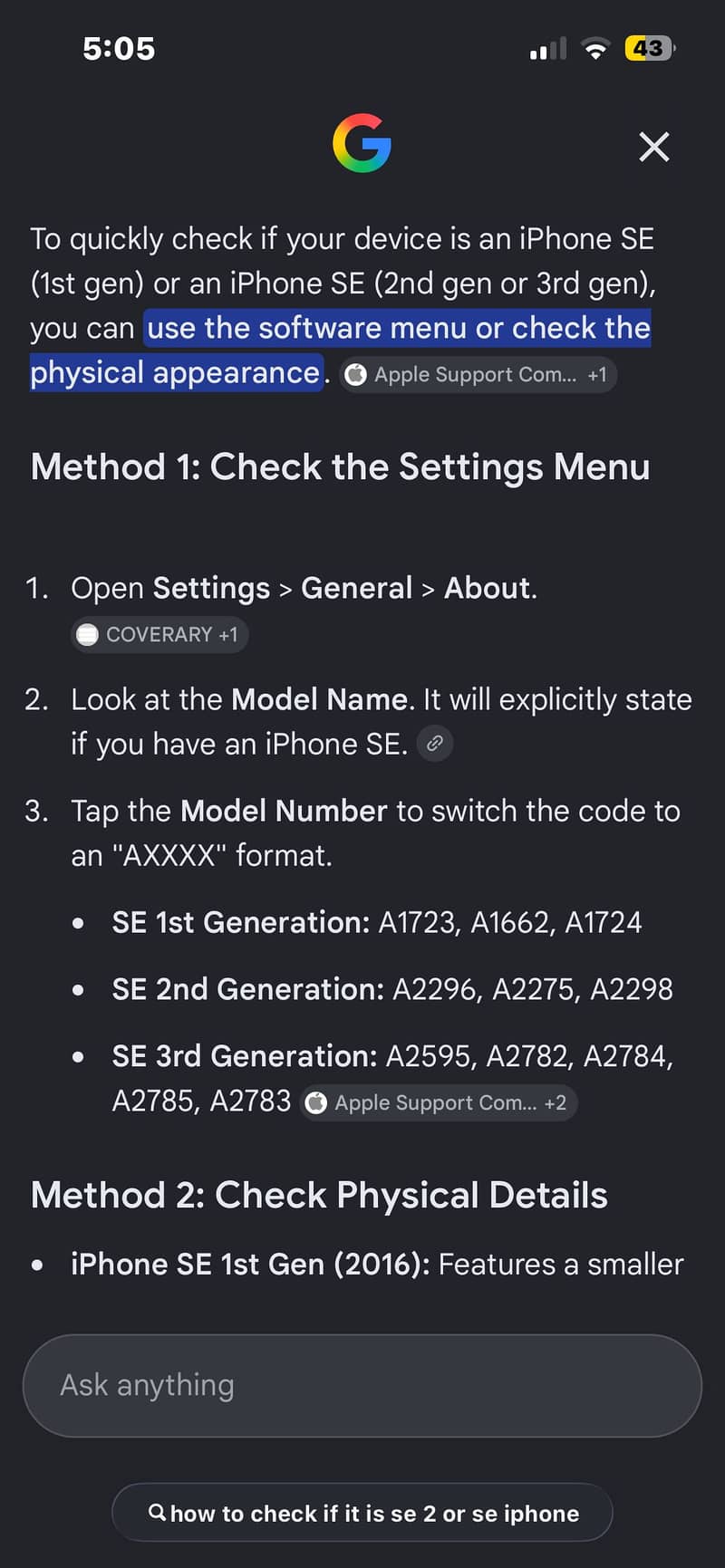The width and height of the screenshot is (725, 1568).
Task: Tap the battery indicator in status bar
Action: [650, 48]
